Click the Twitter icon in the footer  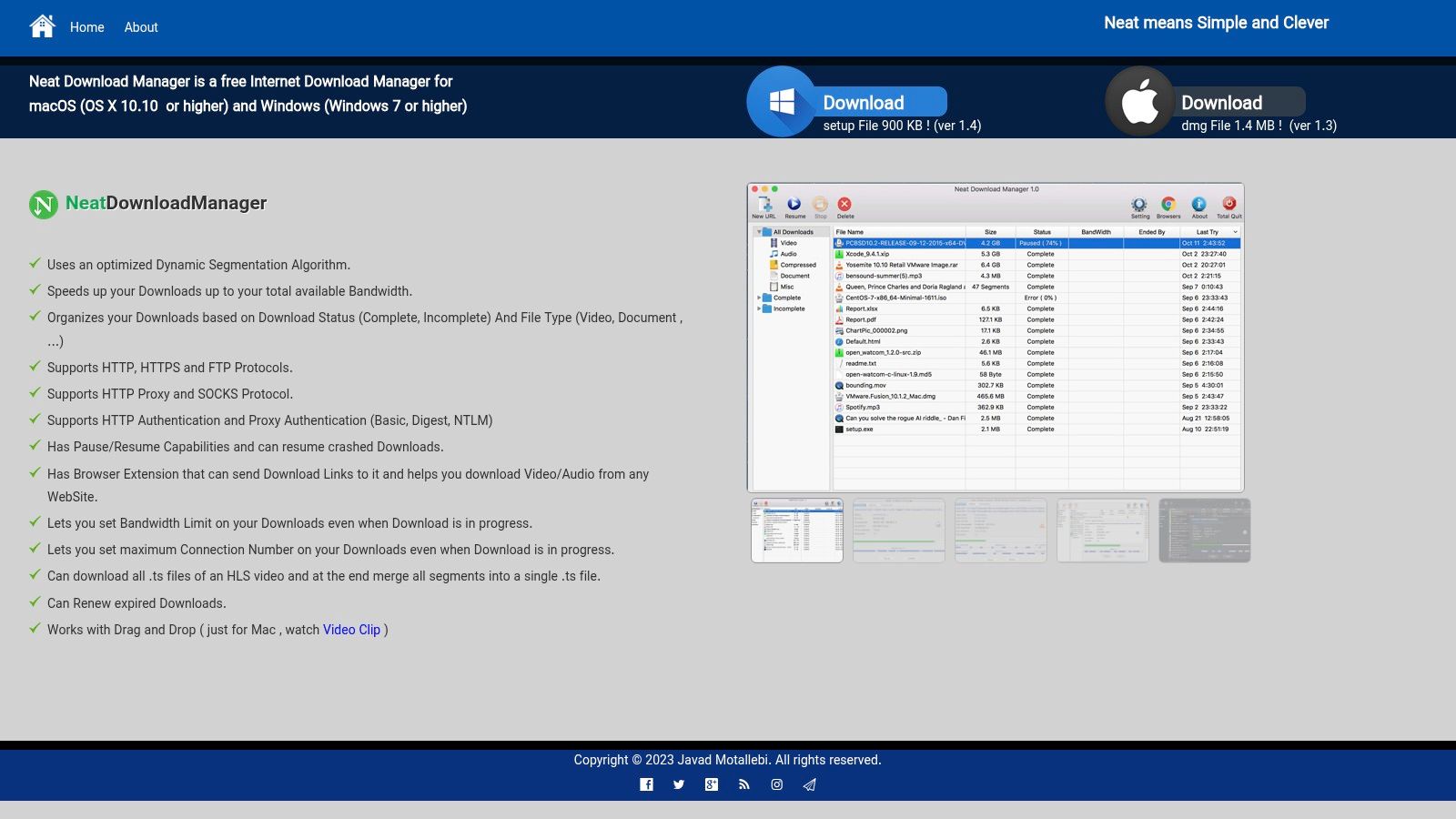pos(679,784)
